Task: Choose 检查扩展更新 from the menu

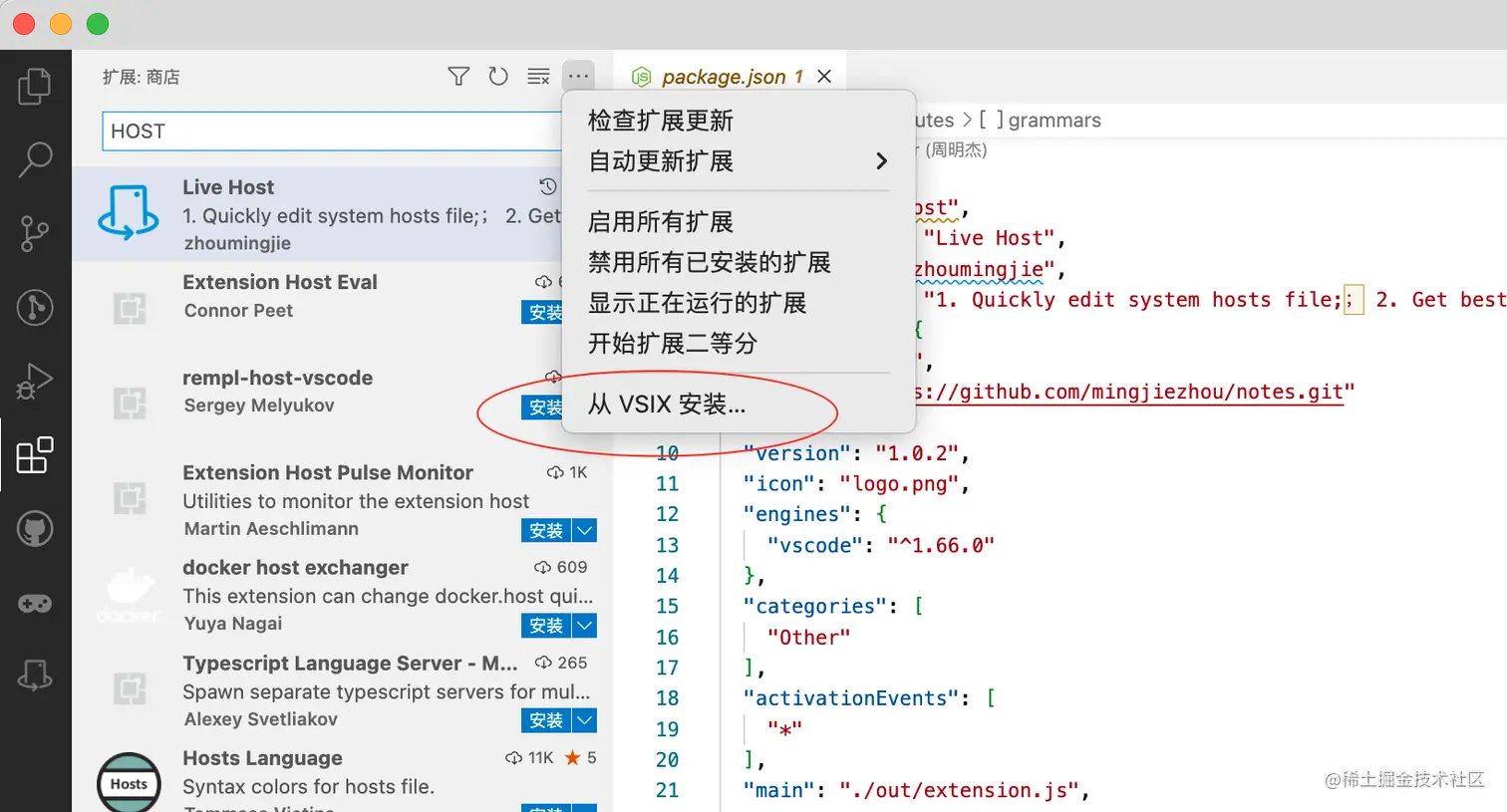Action: coord(739,121)
